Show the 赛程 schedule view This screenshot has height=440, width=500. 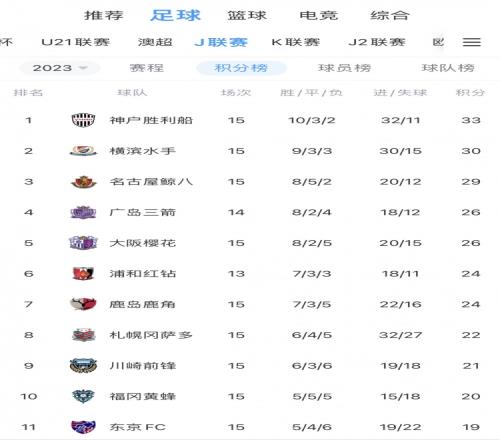[147, 68]
